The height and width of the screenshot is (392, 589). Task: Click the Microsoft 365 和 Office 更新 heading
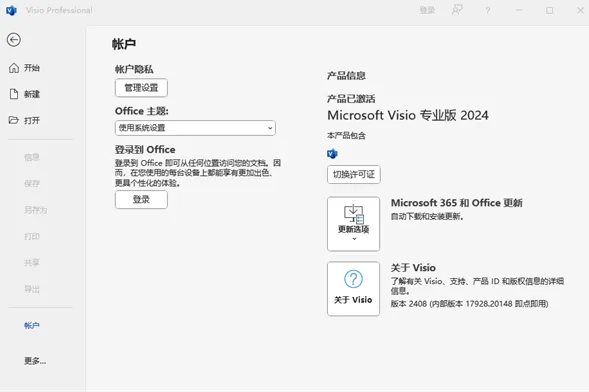coord(456,203)
